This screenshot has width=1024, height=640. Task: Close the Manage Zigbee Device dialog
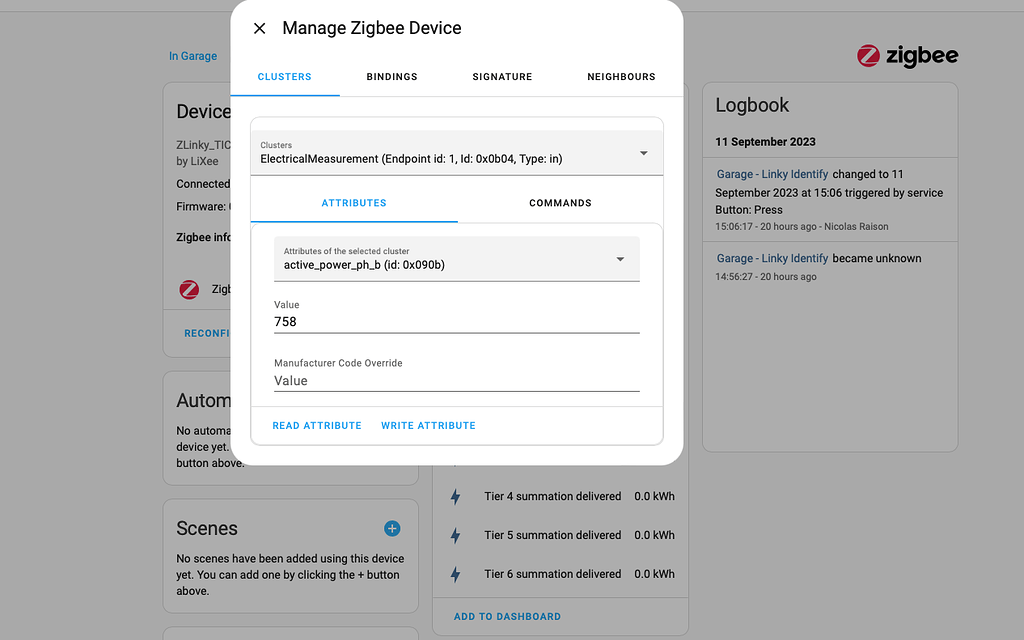[259, 28]
